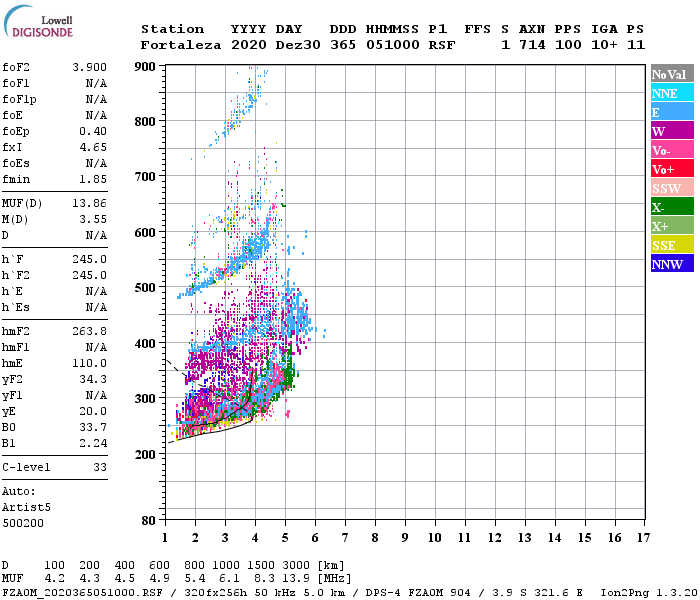700x600 pixels.
Task: Click the B0 value 33.7
Action: coord(93,428)
